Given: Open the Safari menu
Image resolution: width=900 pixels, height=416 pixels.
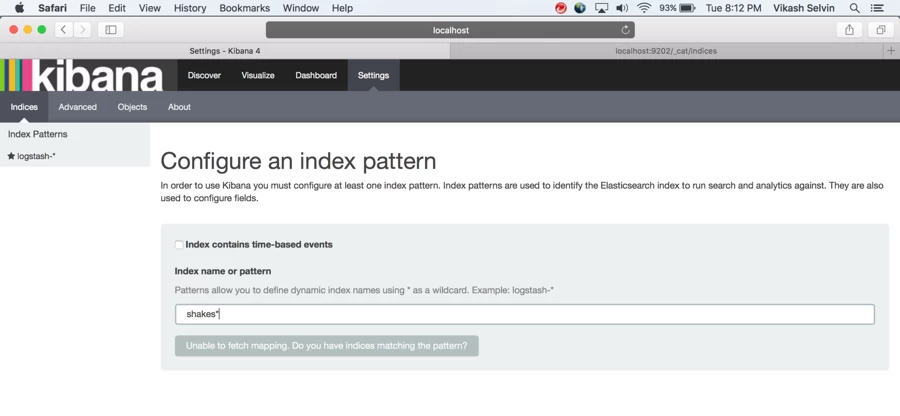Looking at the screenshot, I should [x=52, y=8].
